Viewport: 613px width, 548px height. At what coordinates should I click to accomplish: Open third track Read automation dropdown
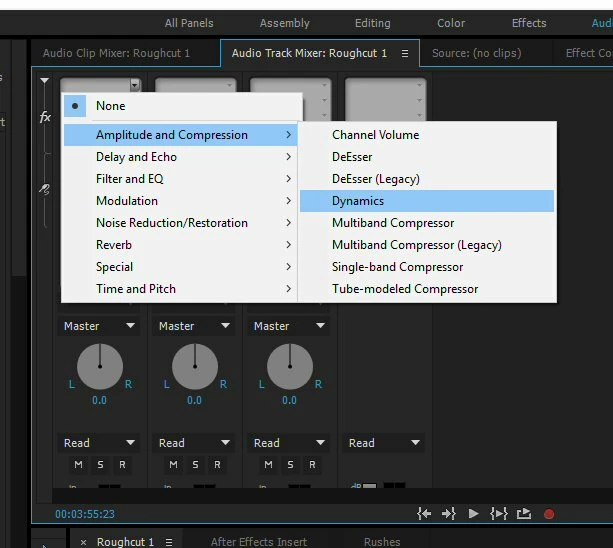pyautogui.click(x=289, y=443)
